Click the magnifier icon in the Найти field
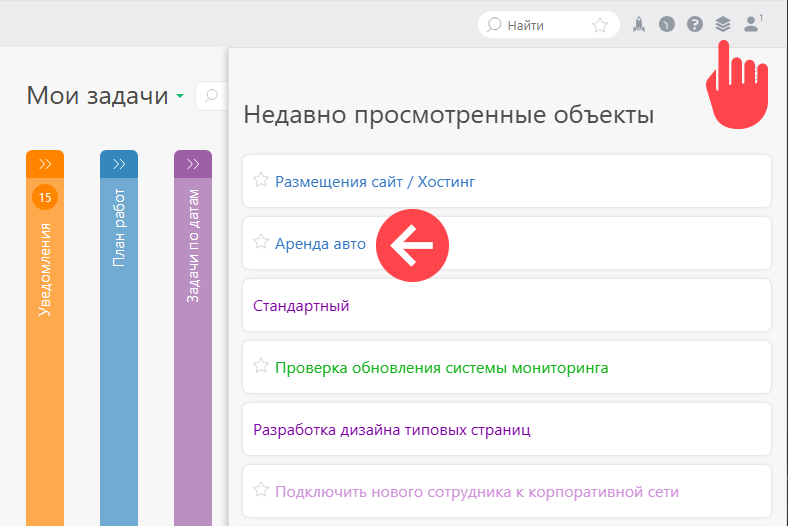 coord(494,25)
